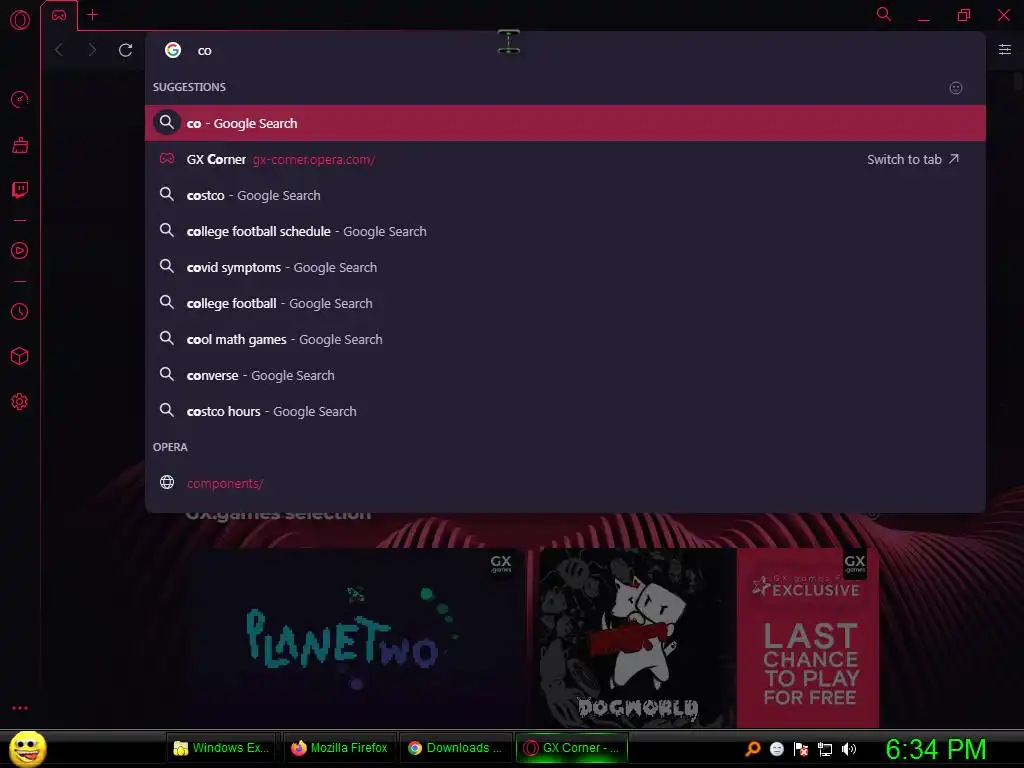
Task: Select 'co - Google Search' suggestion
Action: pos(565,123)
